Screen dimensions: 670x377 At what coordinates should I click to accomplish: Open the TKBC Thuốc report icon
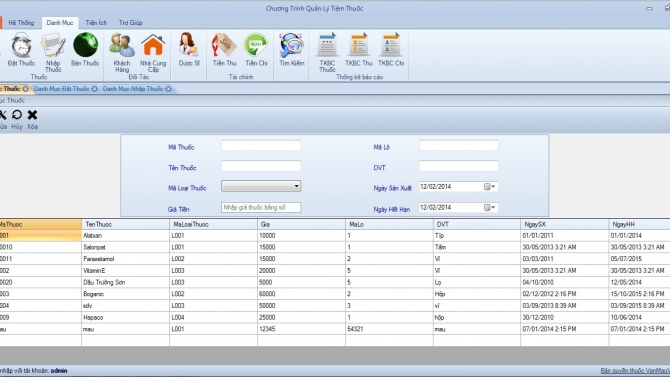coord(327,45)
